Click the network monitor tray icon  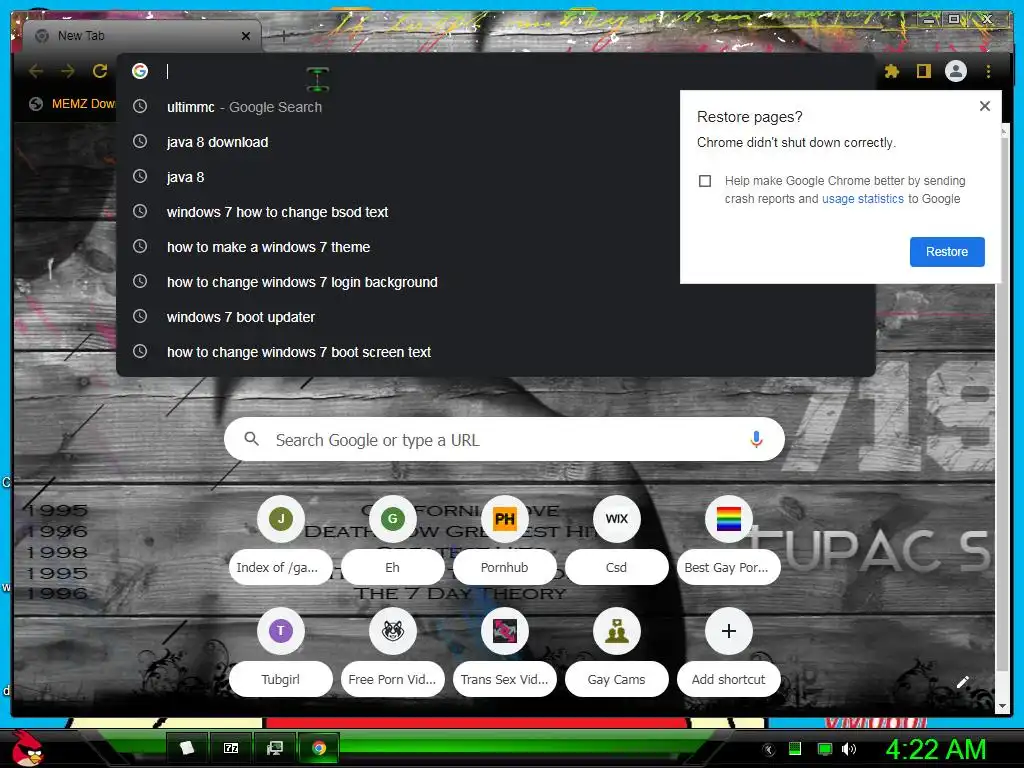pyautogui.click(x=825, y=749)
